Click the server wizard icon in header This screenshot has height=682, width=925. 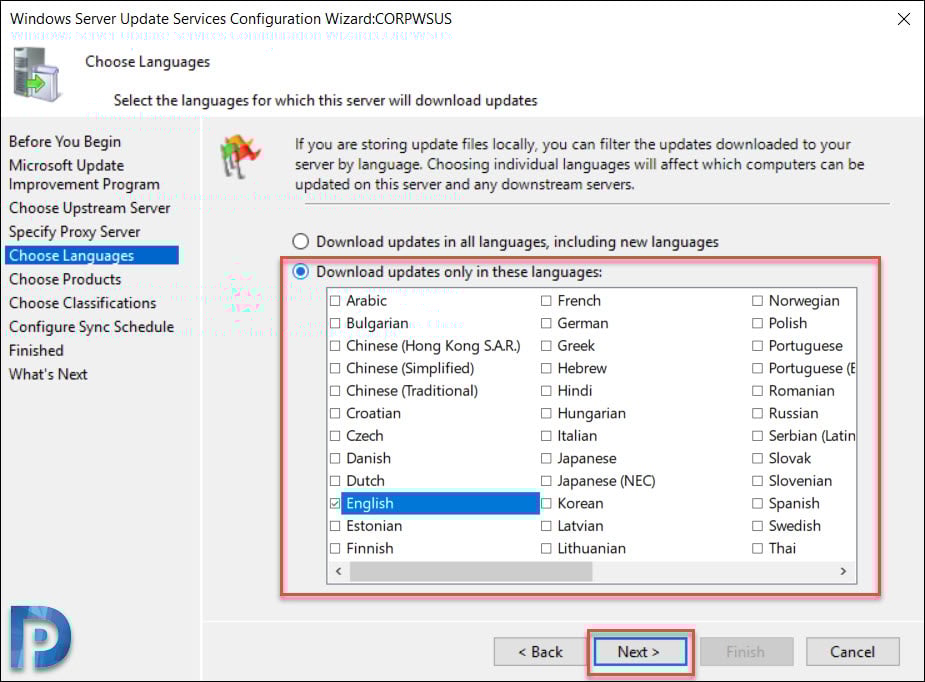[x=36, y=75]
